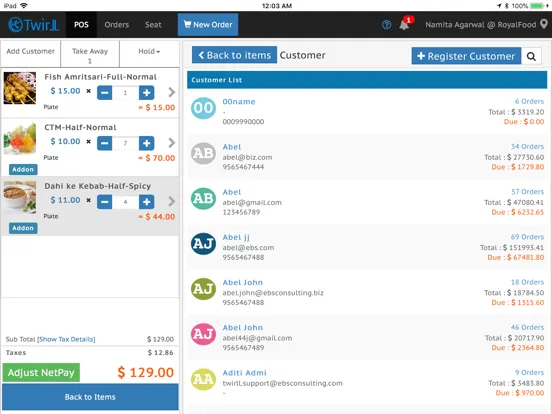Open CTM-Half-Normal item thumbnail
Screen dimensions: 552x414
point(20,138)
